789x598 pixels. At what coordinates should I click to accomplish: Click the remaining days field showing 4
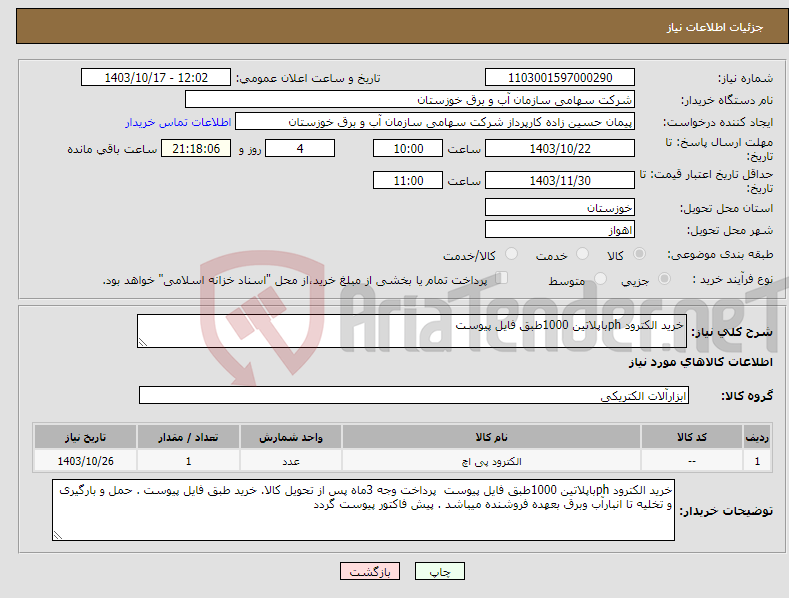(x=300, y=148)
